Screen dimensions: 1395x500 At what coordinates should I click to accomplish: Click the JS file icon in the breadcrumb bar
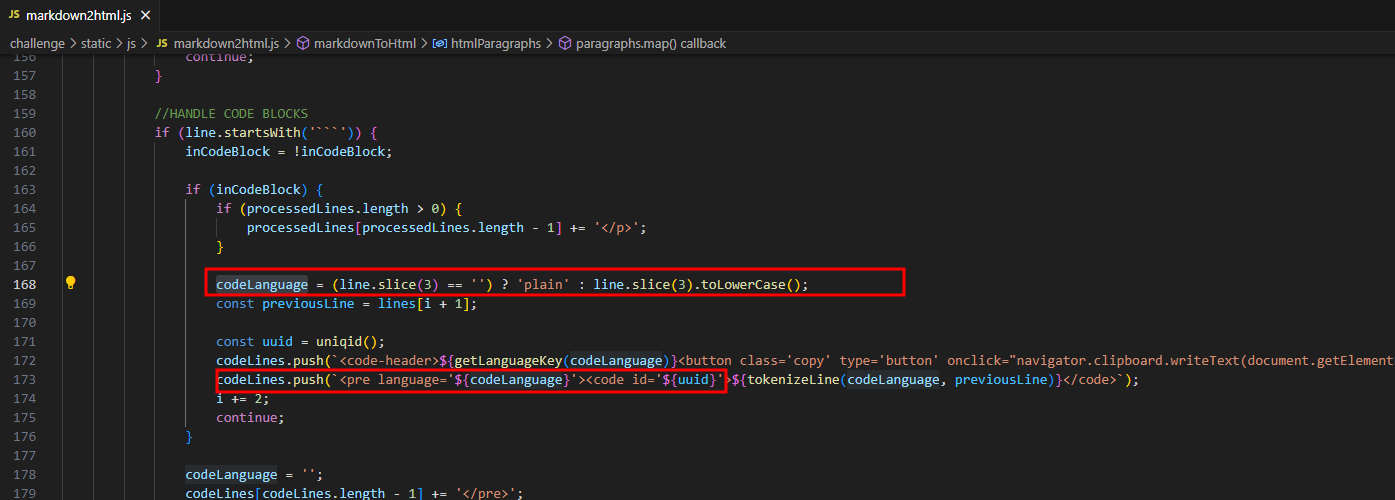coord(161,44)
